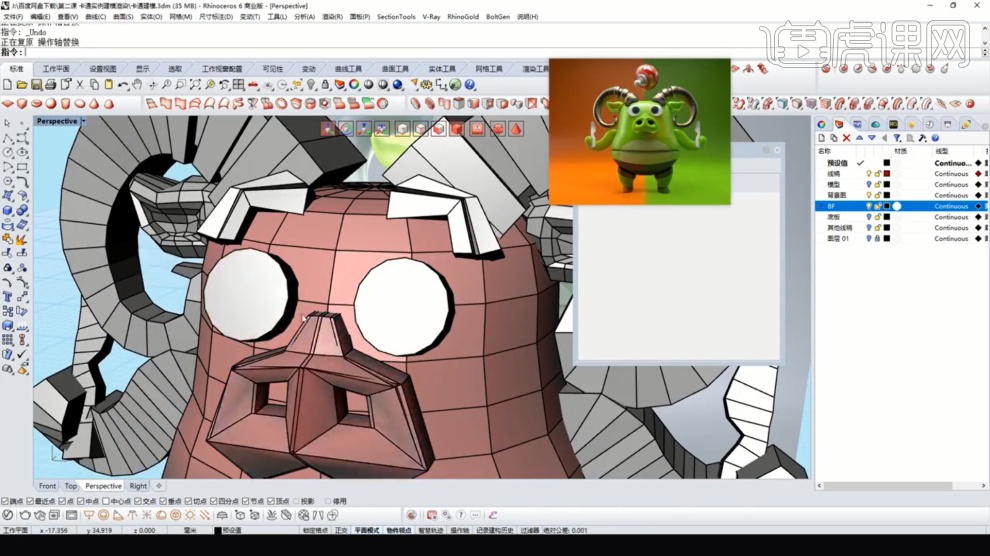Click new layer icon in panel
Image resolution: width=990 pixels, height=556 pixels.
click(x=821, y=138)
